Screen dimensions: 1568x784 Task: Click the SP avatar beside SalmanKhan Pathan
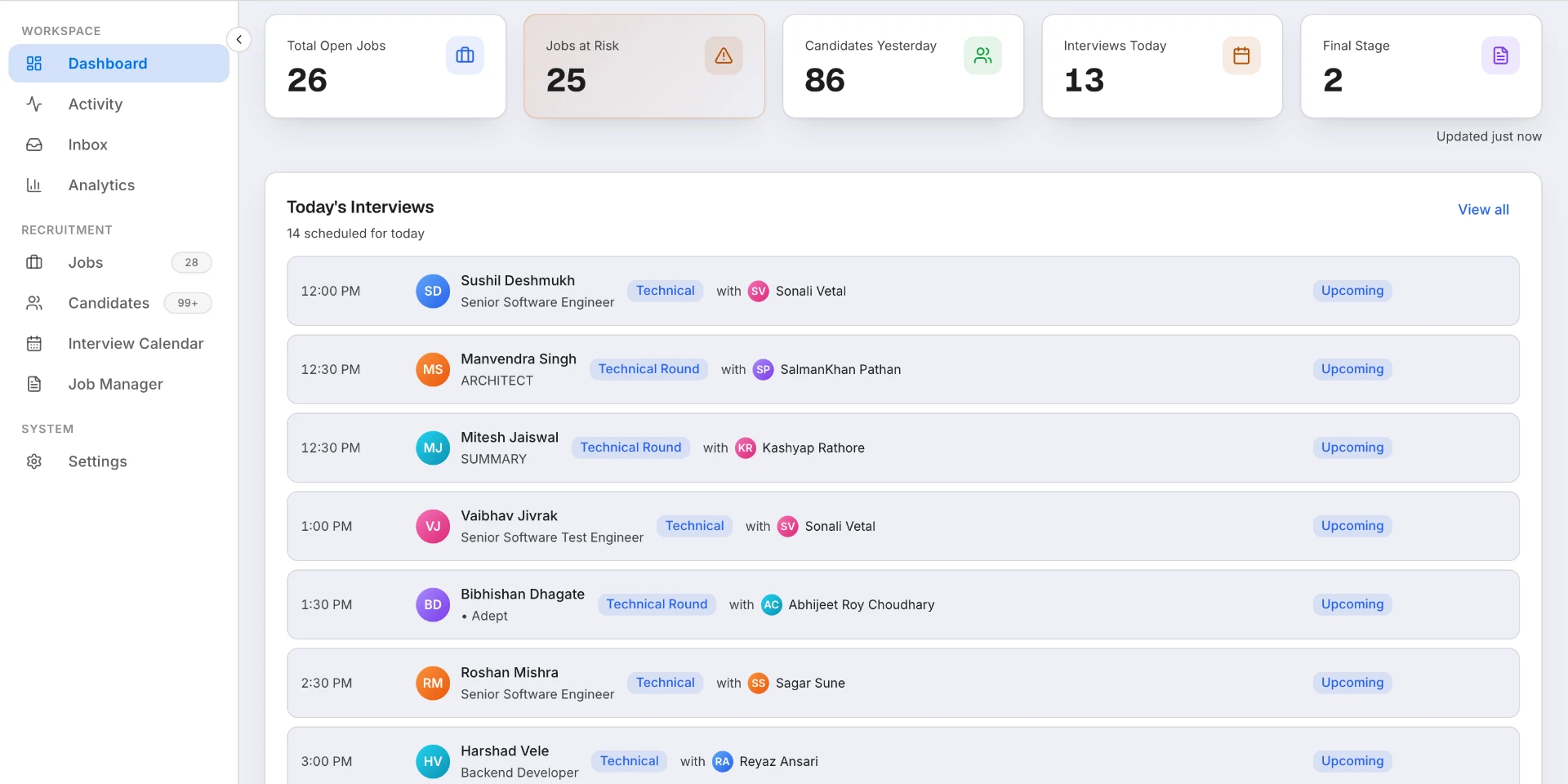coord(763,369)
